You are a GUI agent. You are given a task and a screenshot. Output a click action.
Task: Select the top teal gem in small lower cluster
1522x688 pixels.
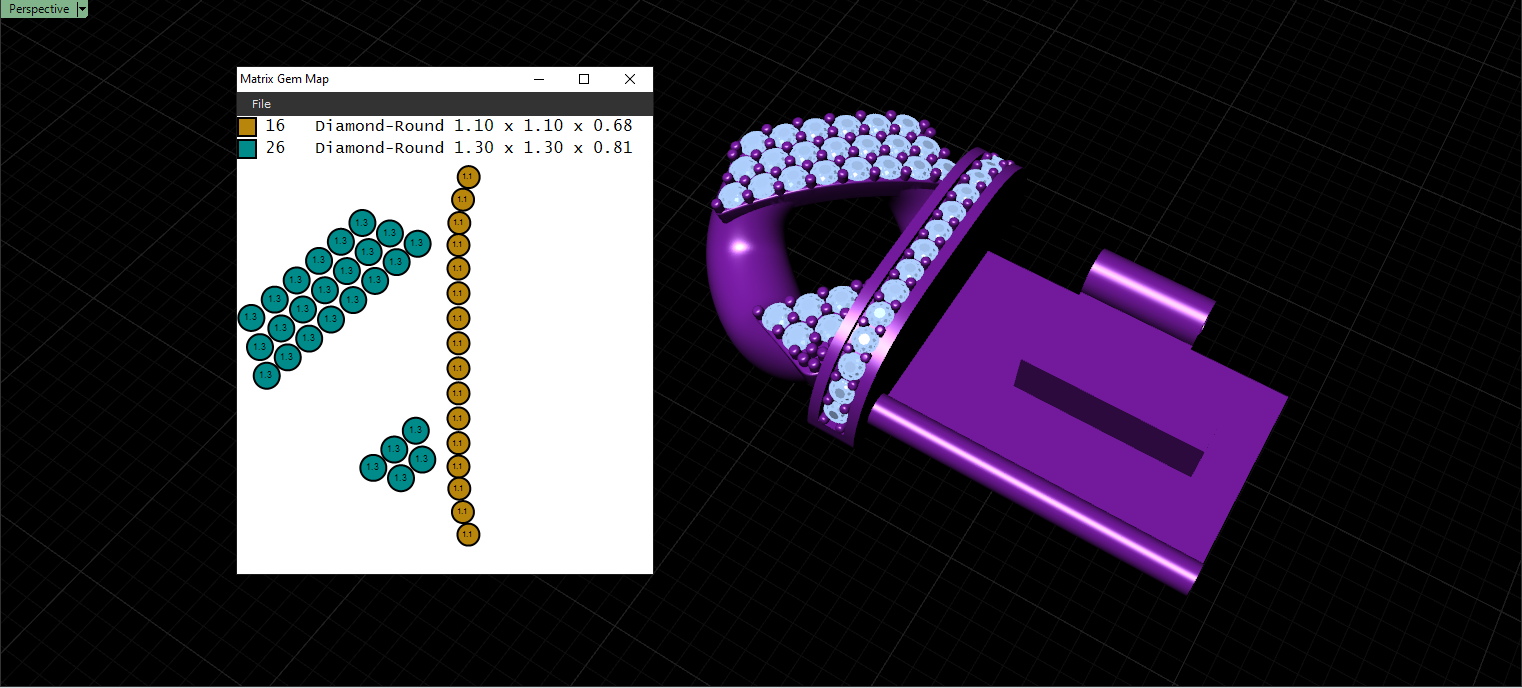(415, 431)
